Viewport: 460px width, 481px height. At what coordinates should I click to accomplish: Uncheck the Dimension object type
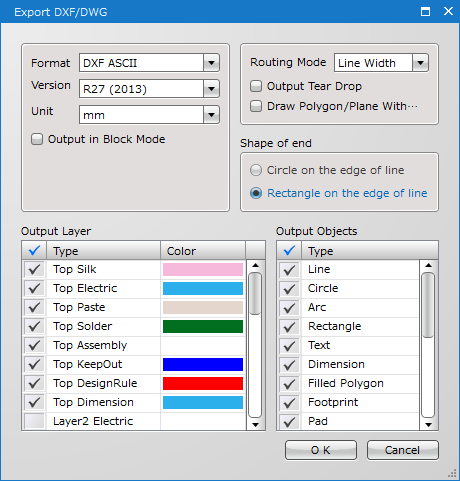tap(289, 364)
